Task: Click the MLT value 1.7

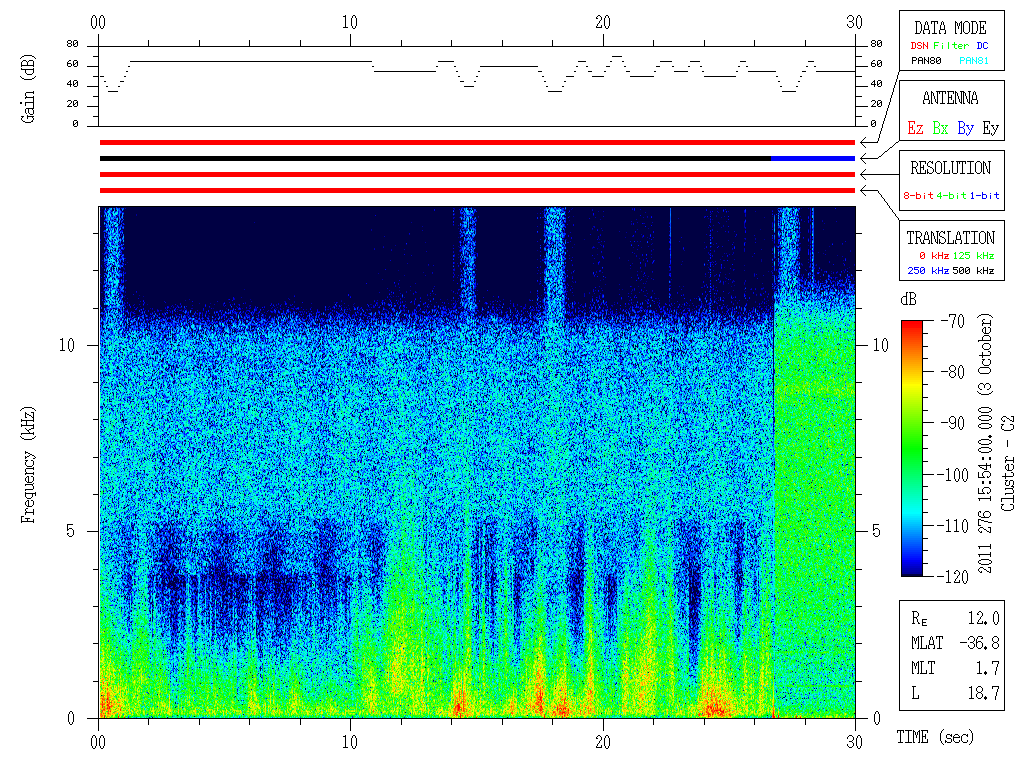Action: tap(987, 667)
